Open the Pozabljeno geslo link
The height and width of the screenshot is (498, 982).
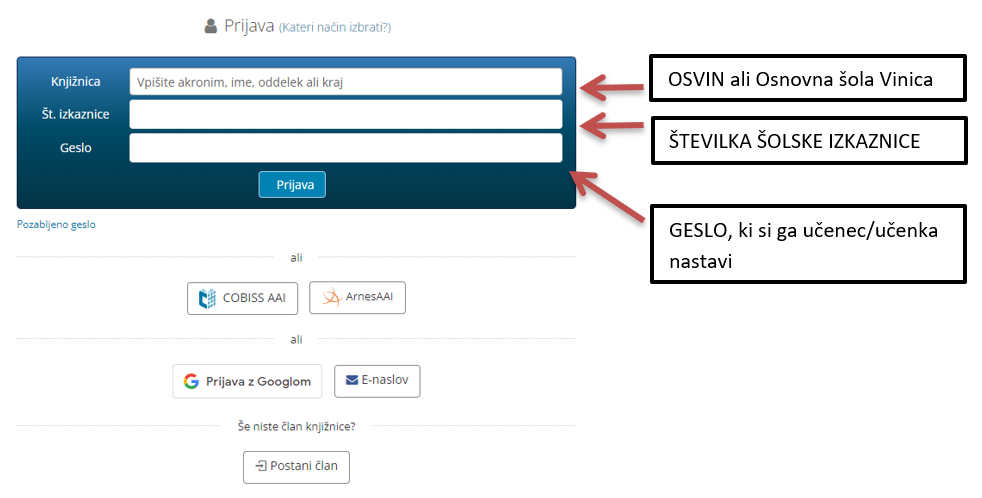point(56,224)
